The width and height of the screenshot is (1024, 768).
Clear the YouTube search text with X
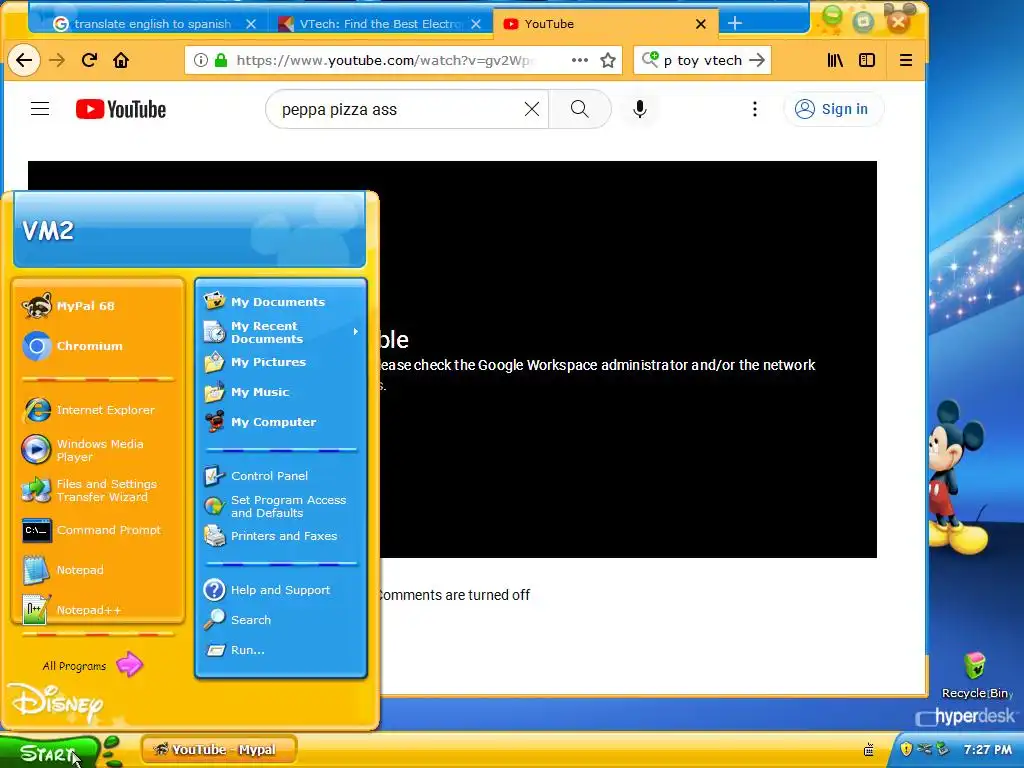tap(532, 109)
